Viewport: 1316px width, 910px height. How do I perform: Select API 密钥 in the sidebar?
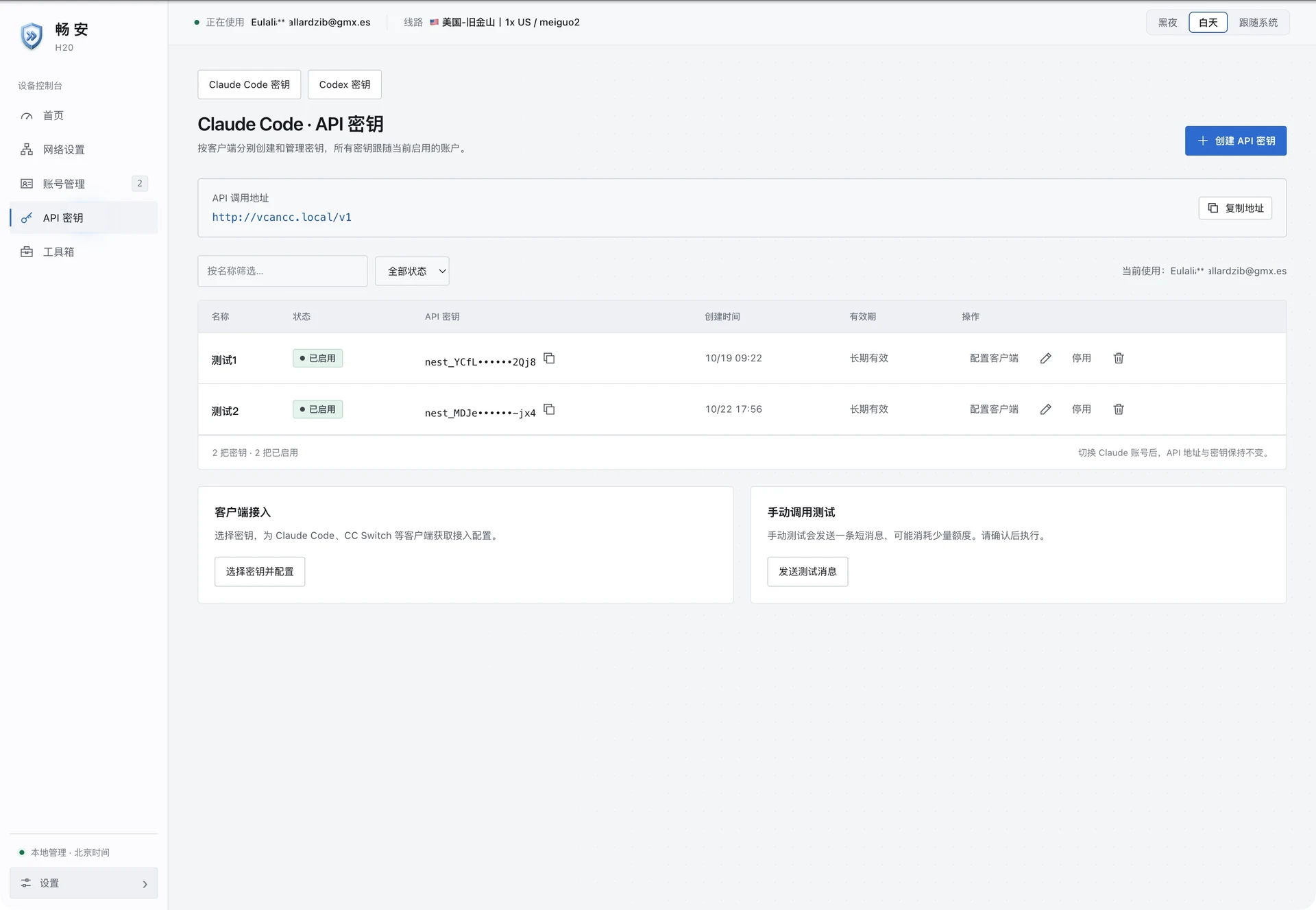click(x=84, y=217)
